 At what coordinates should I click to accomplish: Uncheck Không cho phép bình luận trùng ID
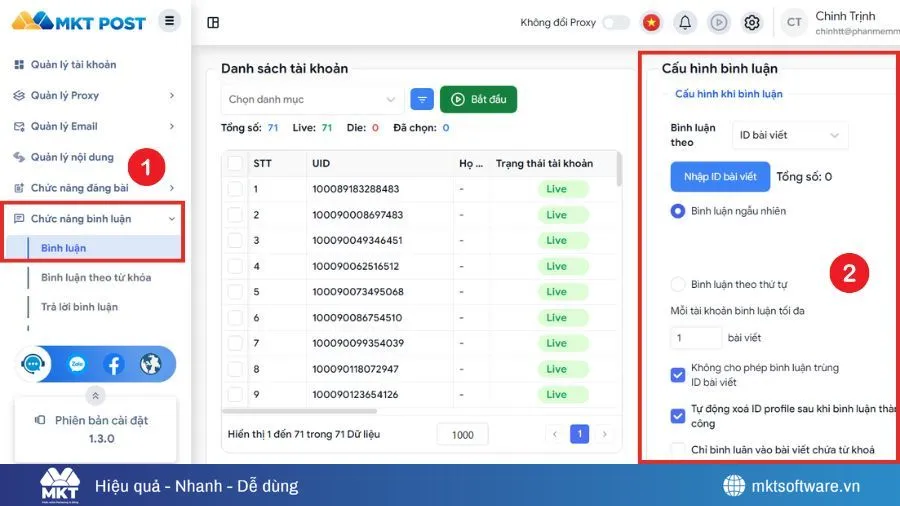[678, 375]
